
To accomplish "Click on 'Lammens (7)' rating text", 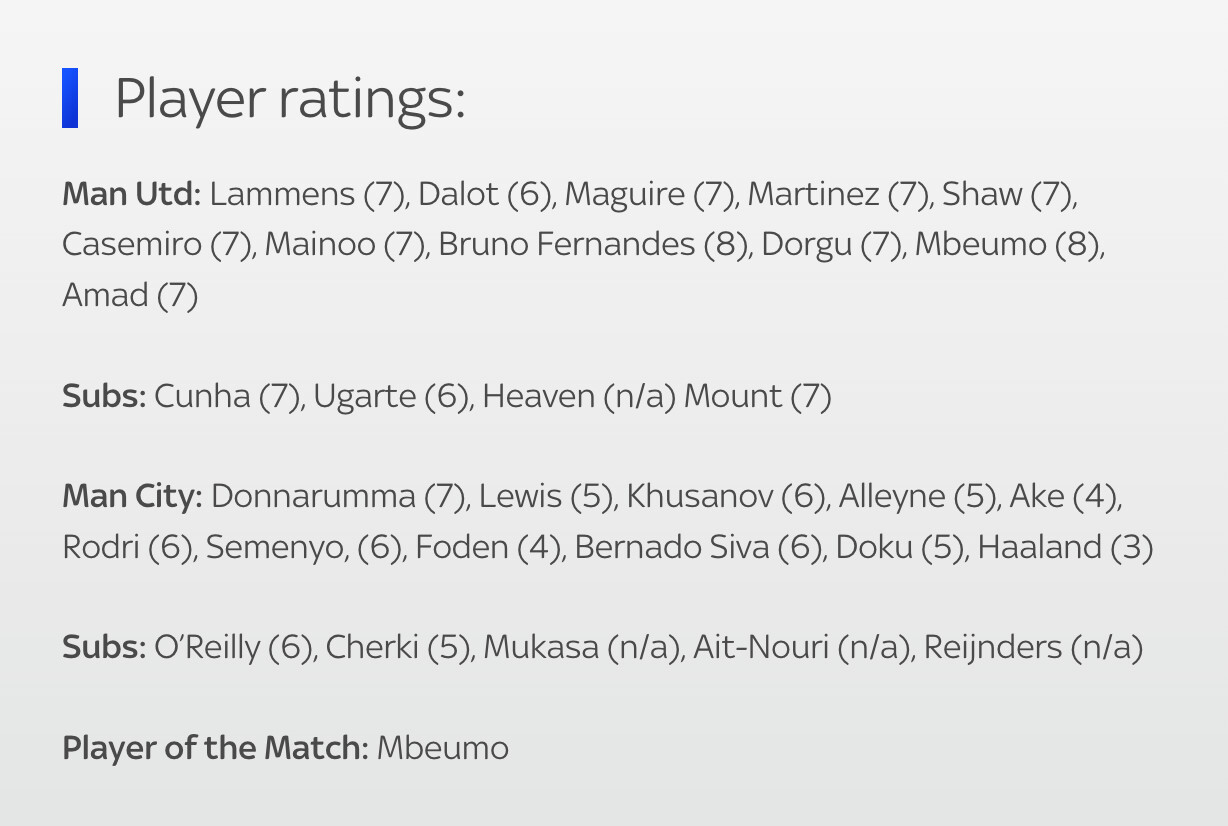I will [x=308, y=194].
